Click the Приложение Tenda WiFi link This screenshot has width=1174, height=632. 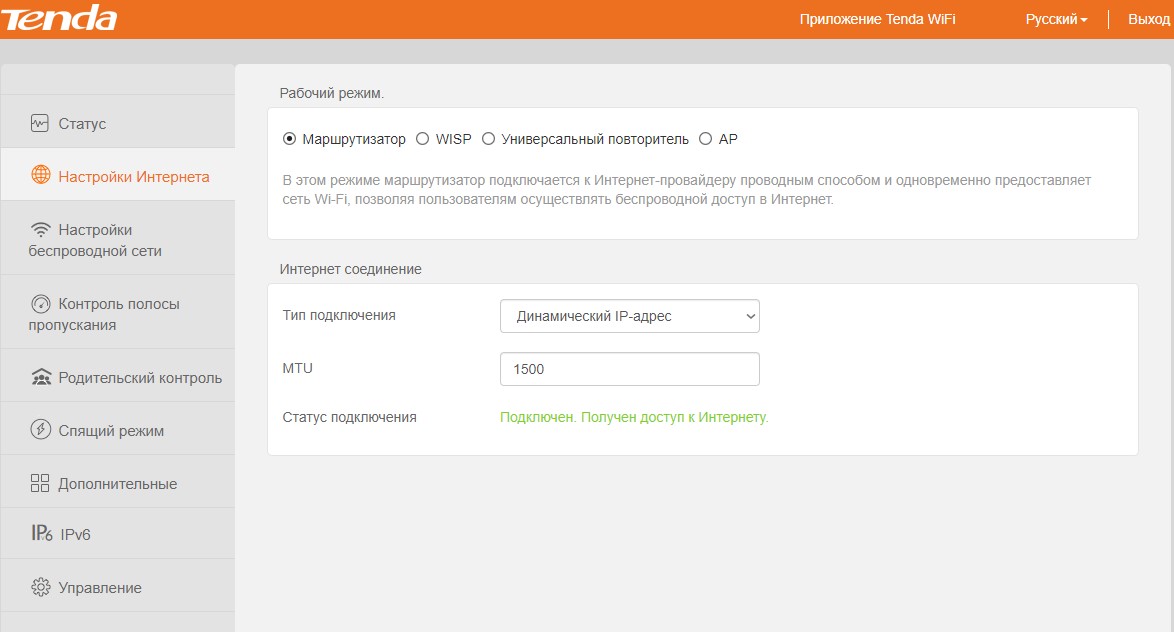pyautogui.click(x=878, y=19)
